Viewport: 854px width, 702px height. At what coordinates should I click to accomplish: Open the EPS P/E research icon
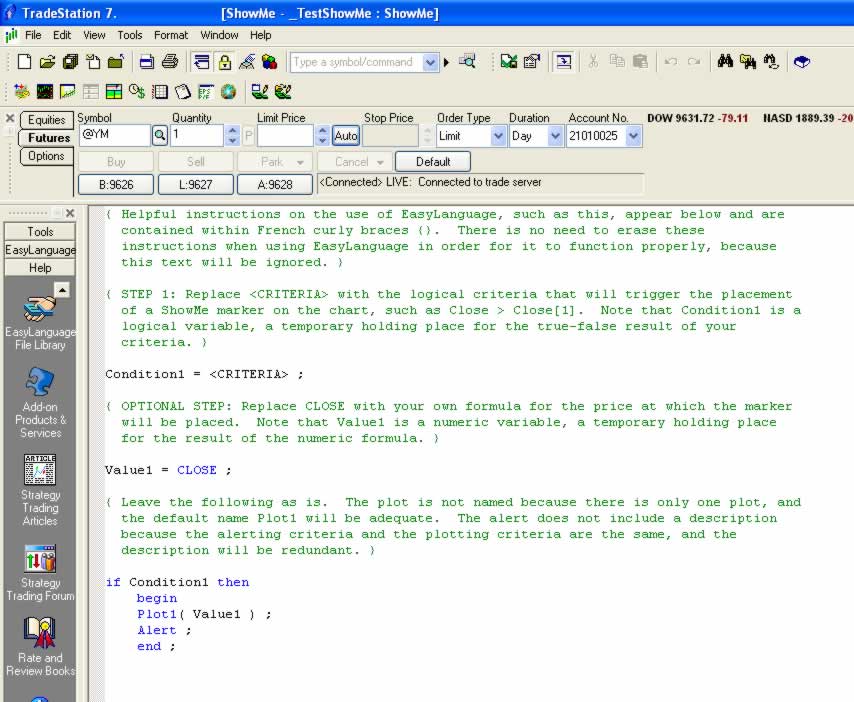coord(206,91)
